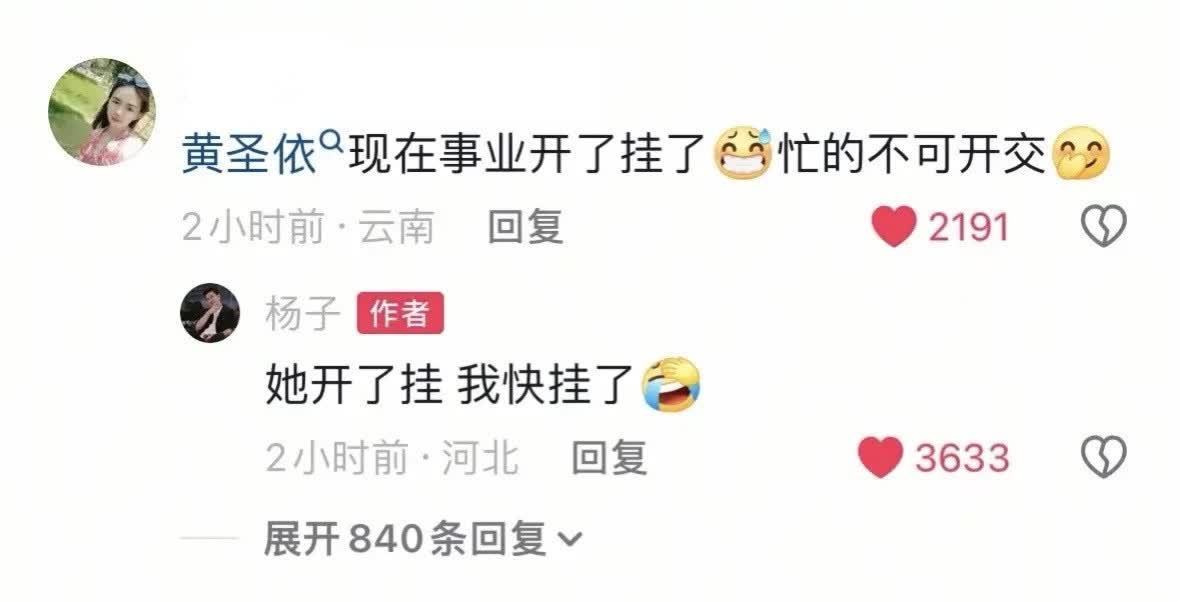Select the reply text 她开了挂 我快挂了
Screen dimensions: 1180x602
tap(447, 385)
